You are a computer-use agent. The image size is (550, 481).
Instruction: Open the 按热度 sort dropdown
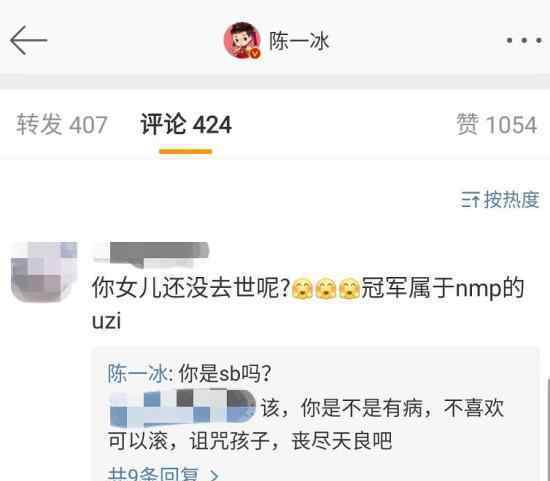tap(501, 200)
